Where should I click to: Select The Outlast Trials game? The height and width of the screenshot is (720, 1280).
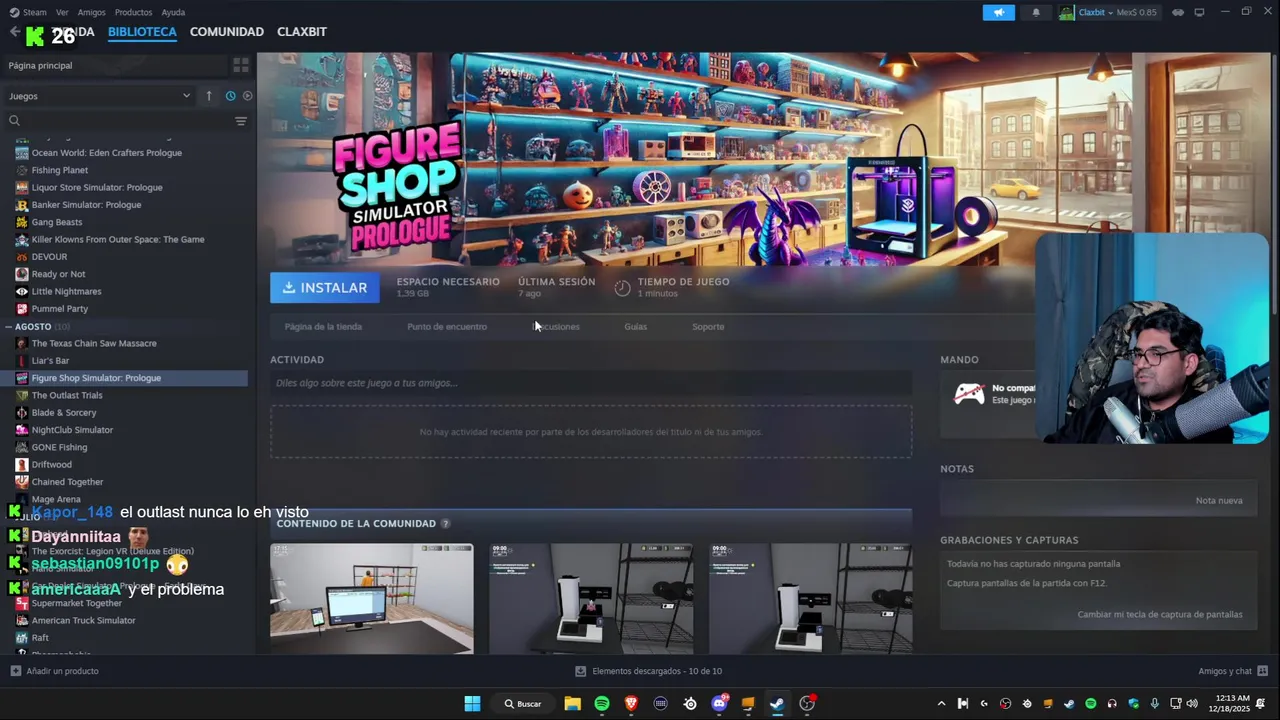click(x=67, y=395)
